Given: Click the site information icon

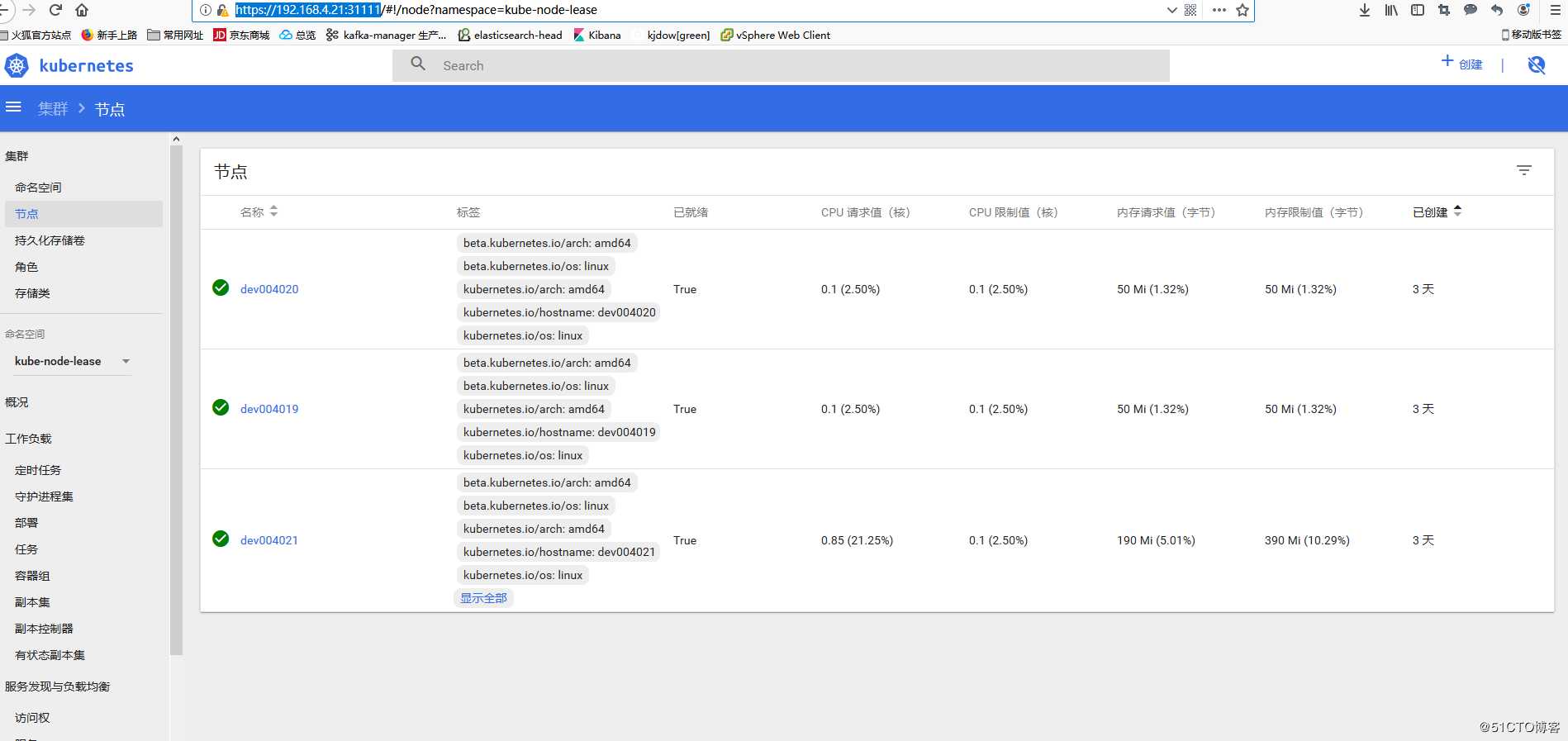Looking at the screenshot, I should pyautogui.click(x=206, y=10).
